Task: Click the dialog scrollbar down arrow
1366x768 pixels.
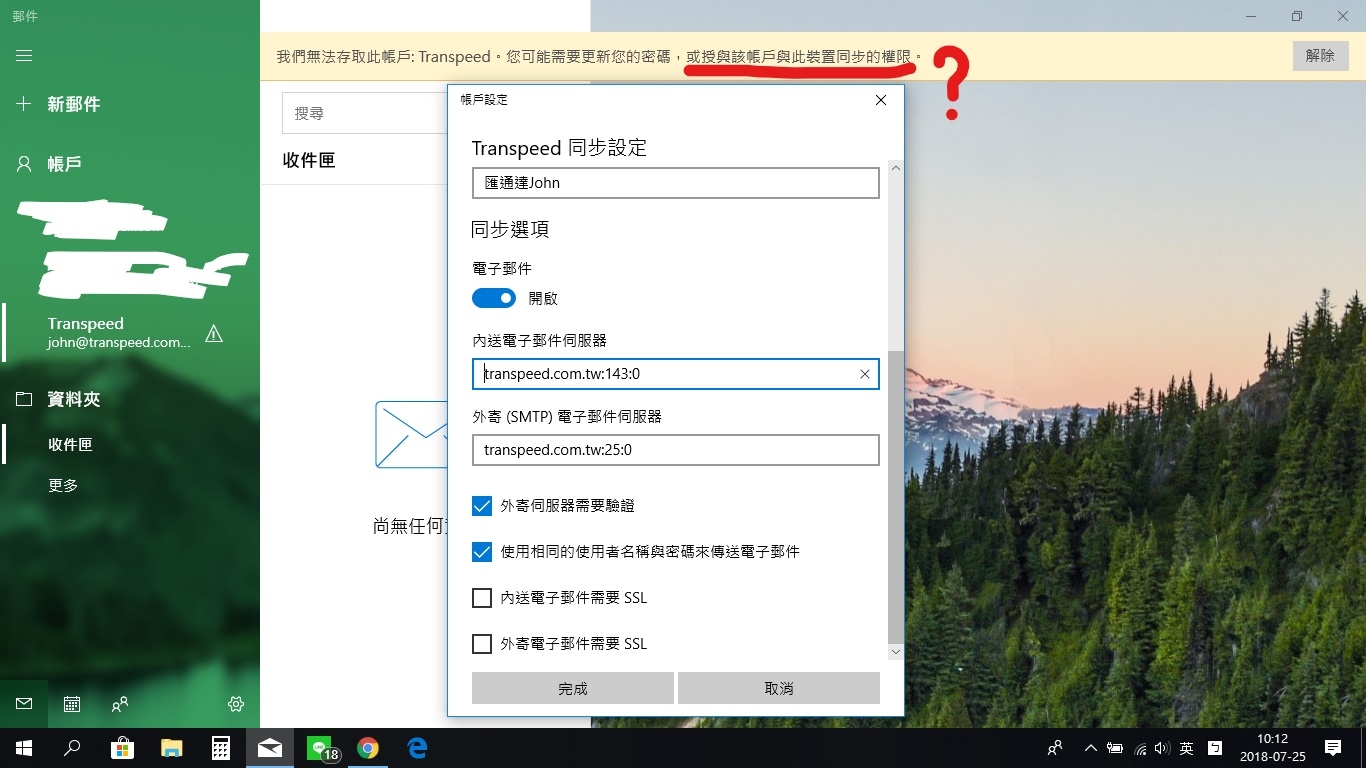Action: pos(896,652)
